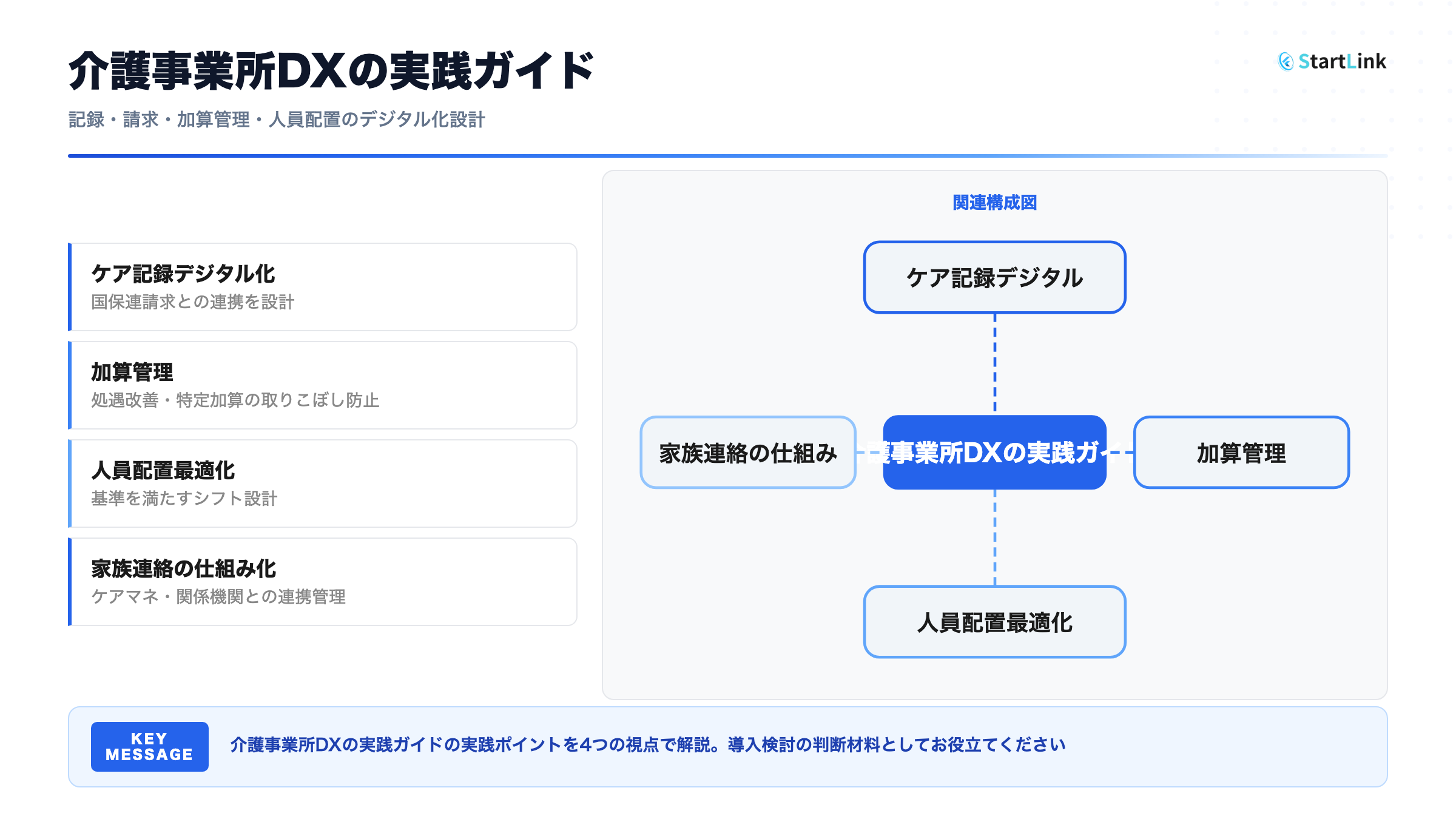Click the 加算管理 list card heading
1456x819 pixels.
(132, 372)
